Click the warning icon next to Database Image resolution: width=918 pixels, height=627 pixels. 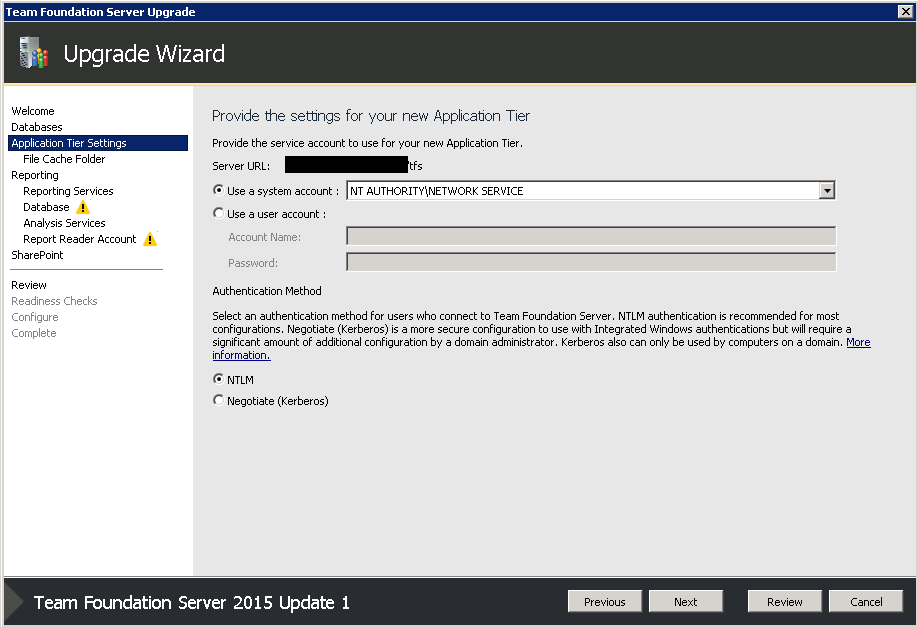[x=83, y=207]
